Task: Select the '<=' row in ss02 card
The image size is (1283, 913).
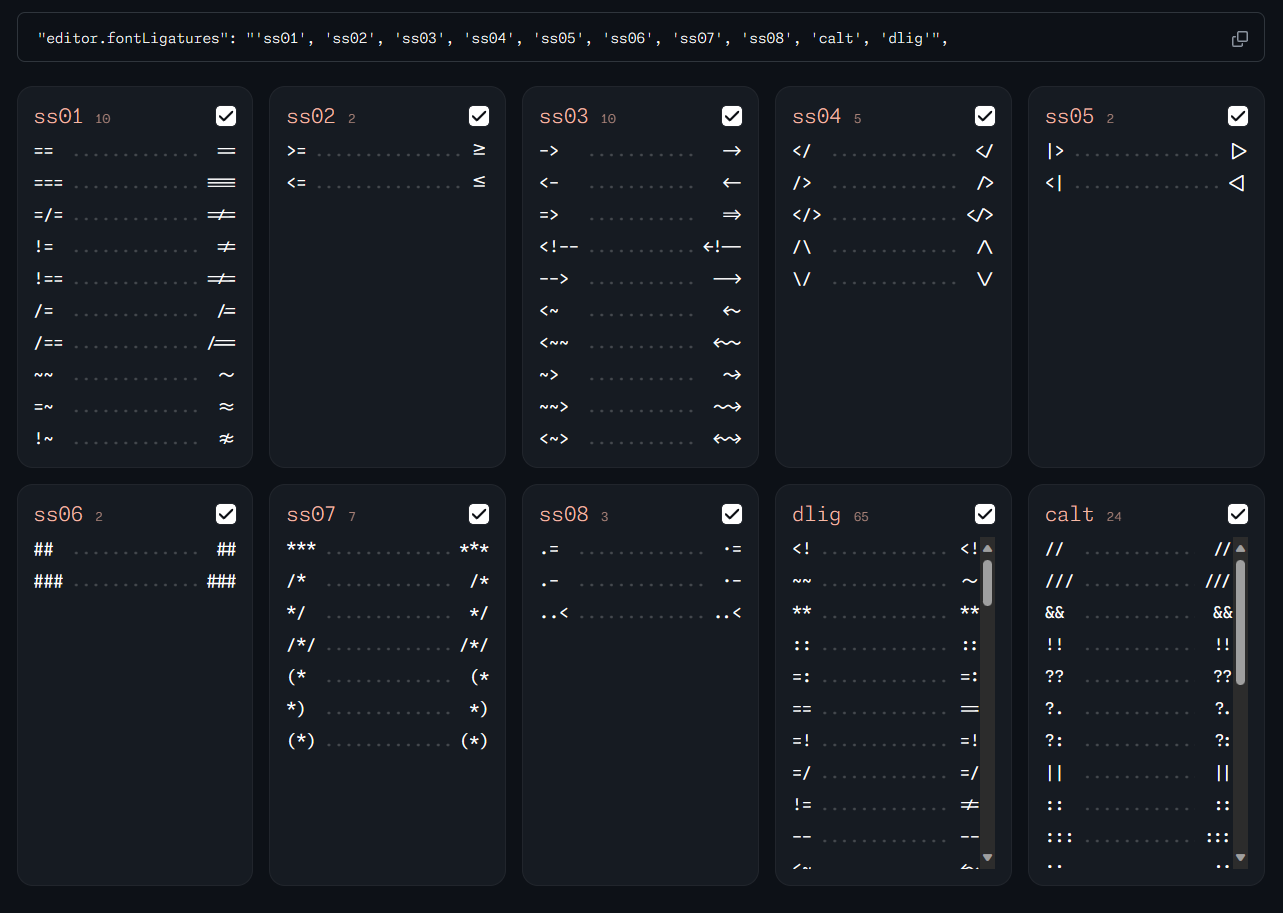Action: (388, 183)
